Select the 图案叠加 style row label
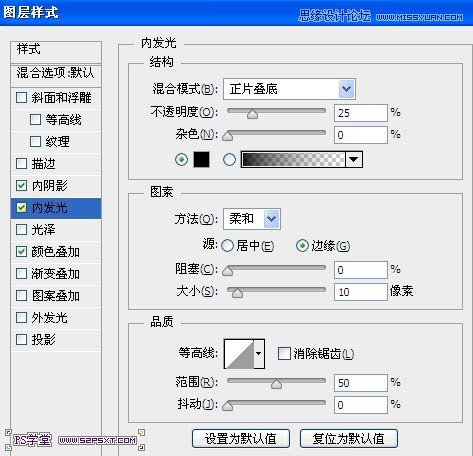This screenshot has width=473, height=456. pos(56,296)
